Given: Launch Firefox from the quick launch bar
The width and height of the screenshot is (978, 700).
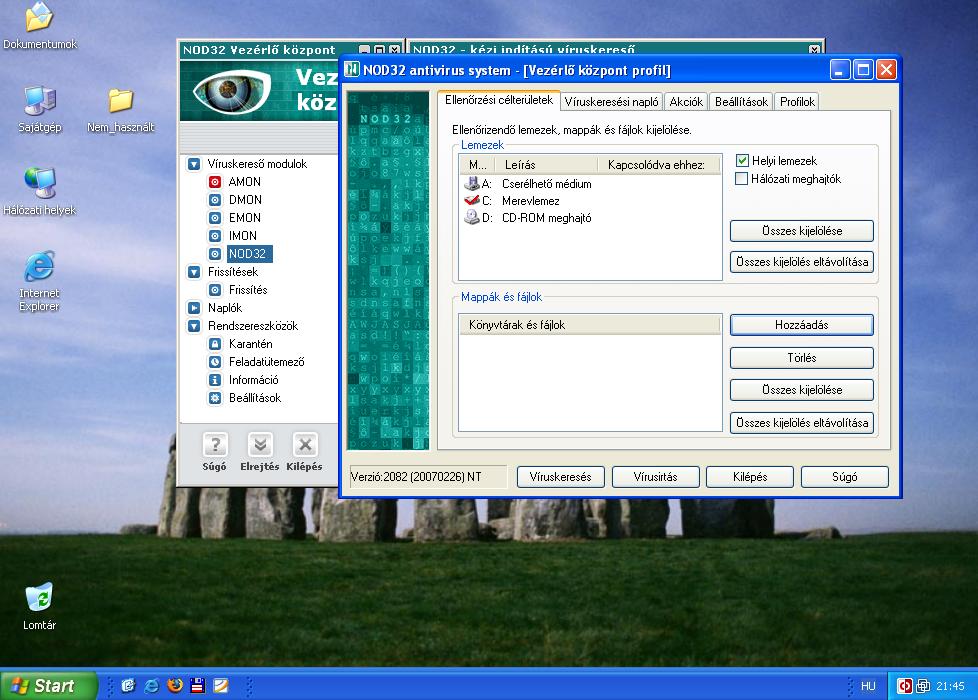Looking at the screenshot, I should tap(175, 686).
